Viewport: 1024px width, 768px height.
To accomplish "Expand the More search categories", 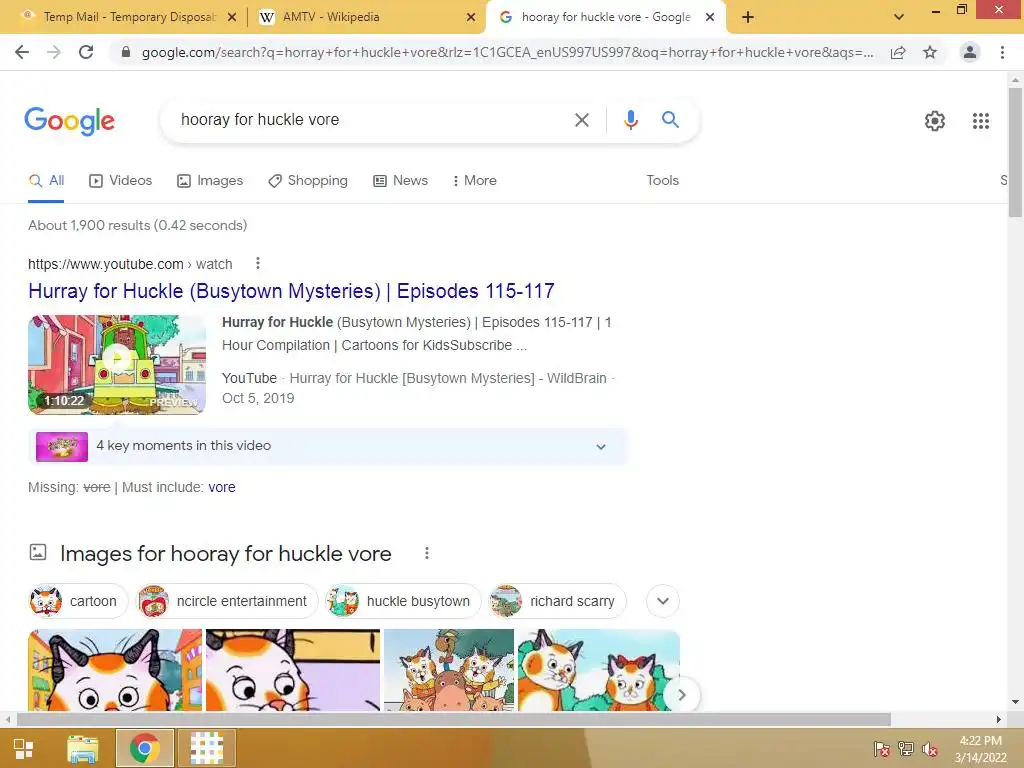I will click(475, 181).
